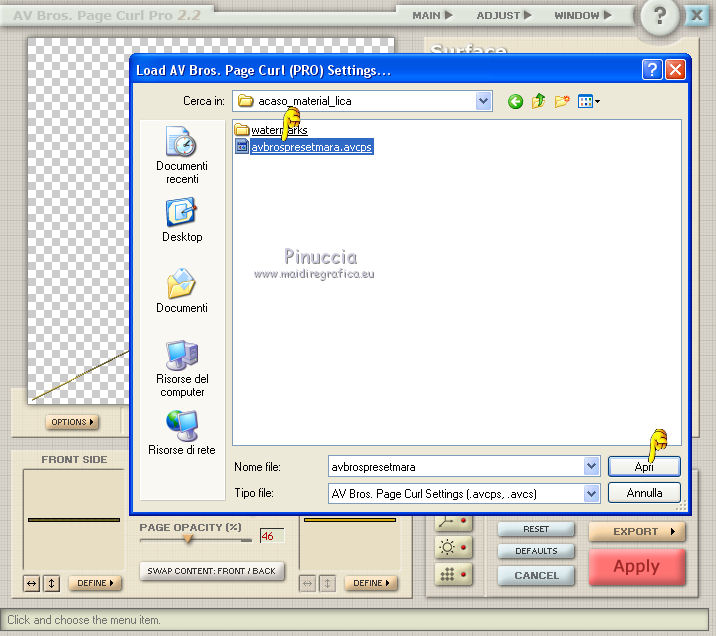The image size is (716, 636).
Task: Open front side DEFINE menu
Action: tap(95, 583)
